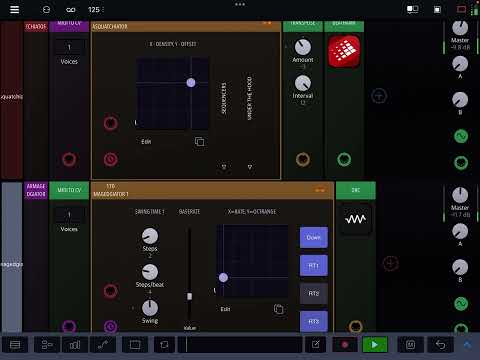480x360 pixels.
Task: Select the bottom MIDI to CV Voices value
Action: coord(69,215)
